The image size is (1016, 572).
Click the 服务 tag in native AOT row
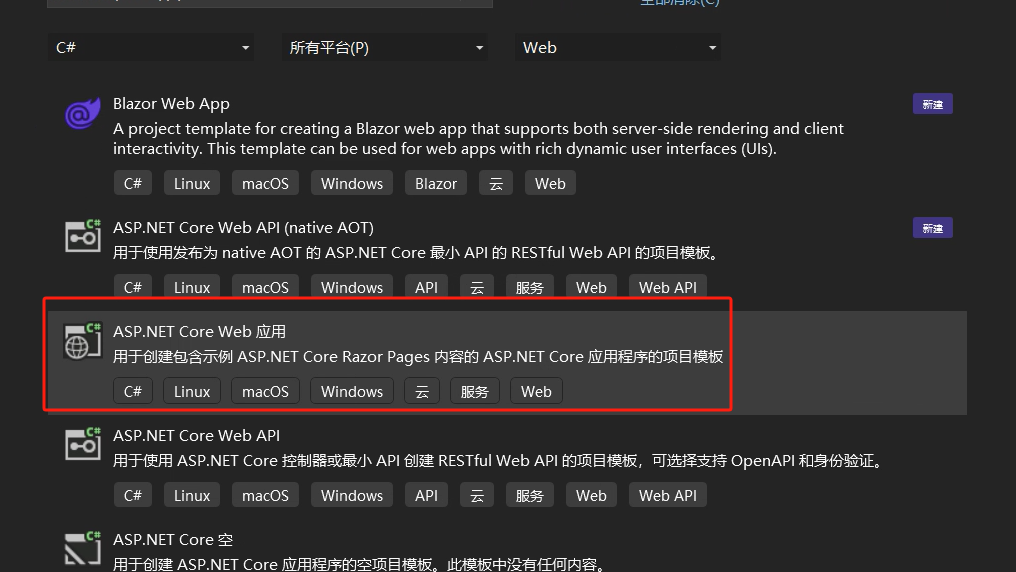529,287
